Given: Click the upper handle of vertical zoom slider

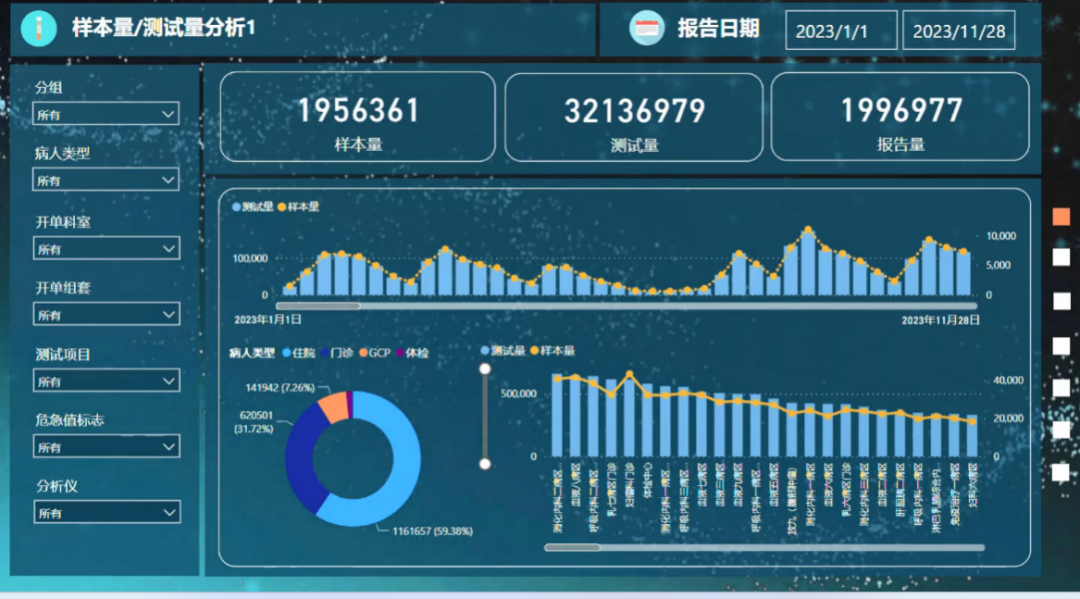Looking at the screenshot, I should click(485, 369).
